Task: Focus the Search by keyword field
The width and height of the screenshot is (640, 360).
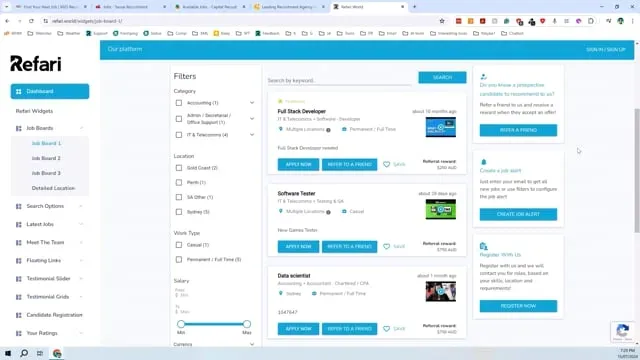Action: 339,80
